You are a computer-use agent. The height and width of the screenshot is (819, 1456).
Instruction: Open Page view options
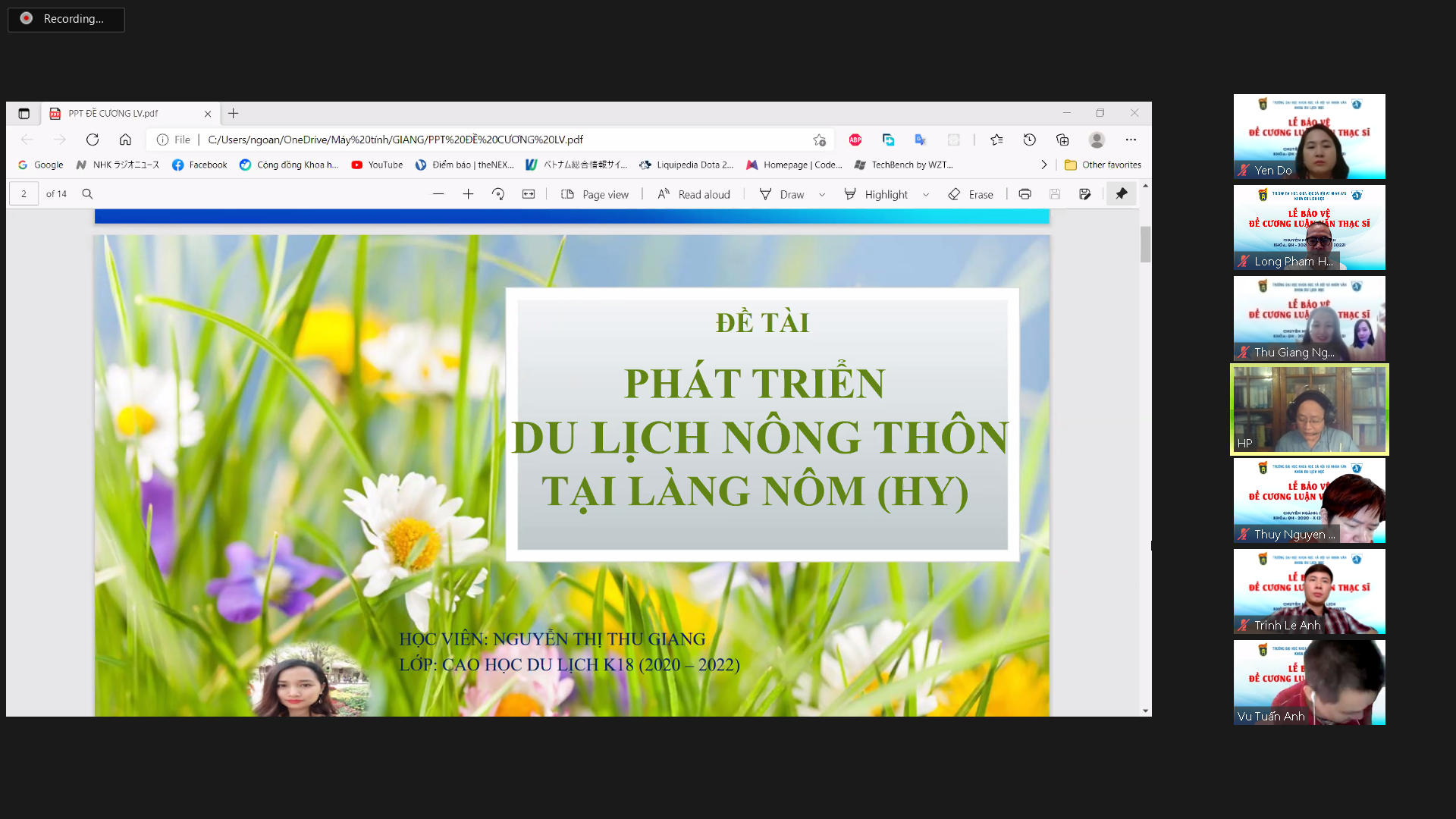click(x=595, y=194)
